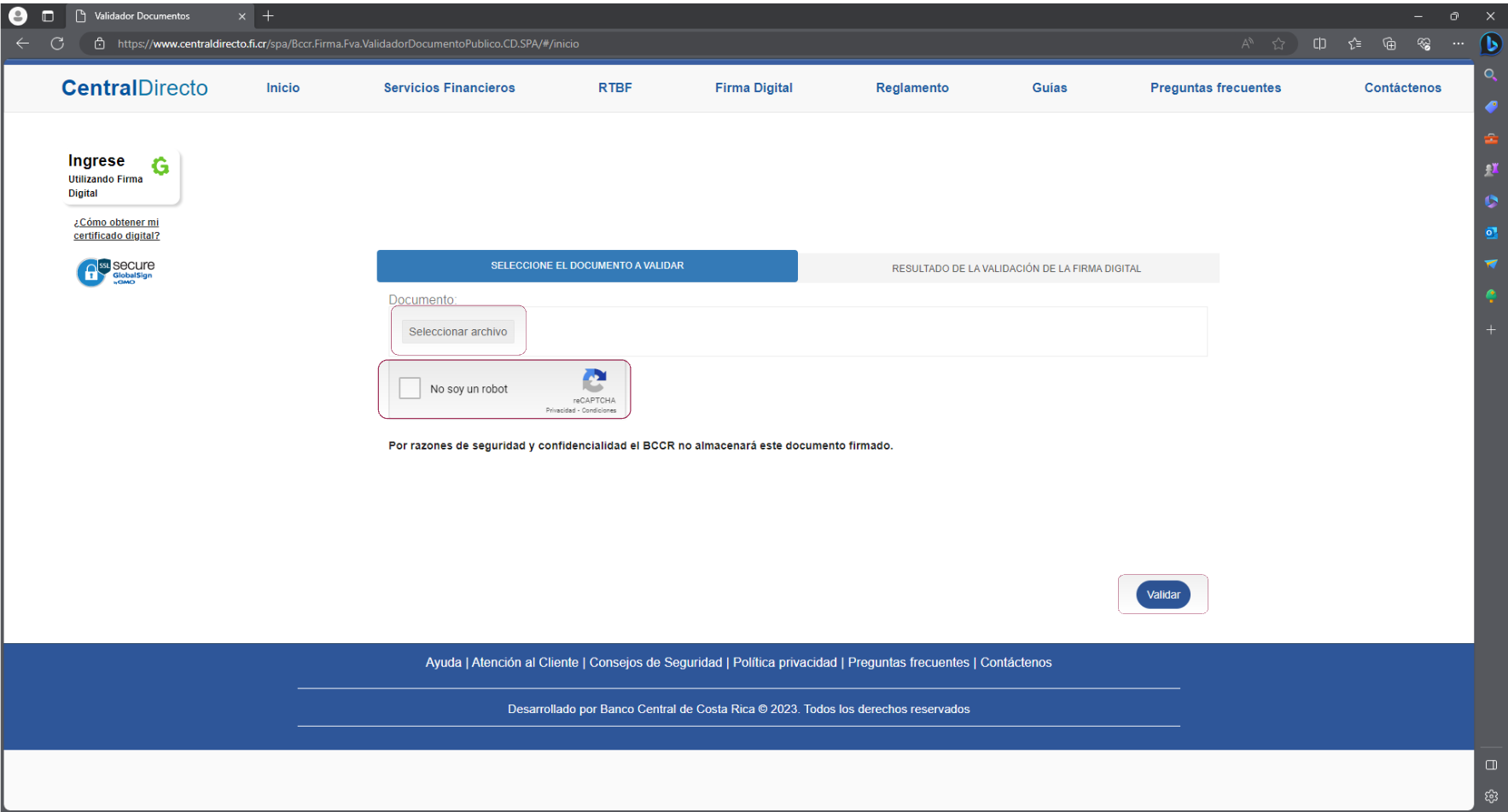1508x812 pixels.
Task: Switch to Resultado de la Validación tab
Action: click(1016, 268)
